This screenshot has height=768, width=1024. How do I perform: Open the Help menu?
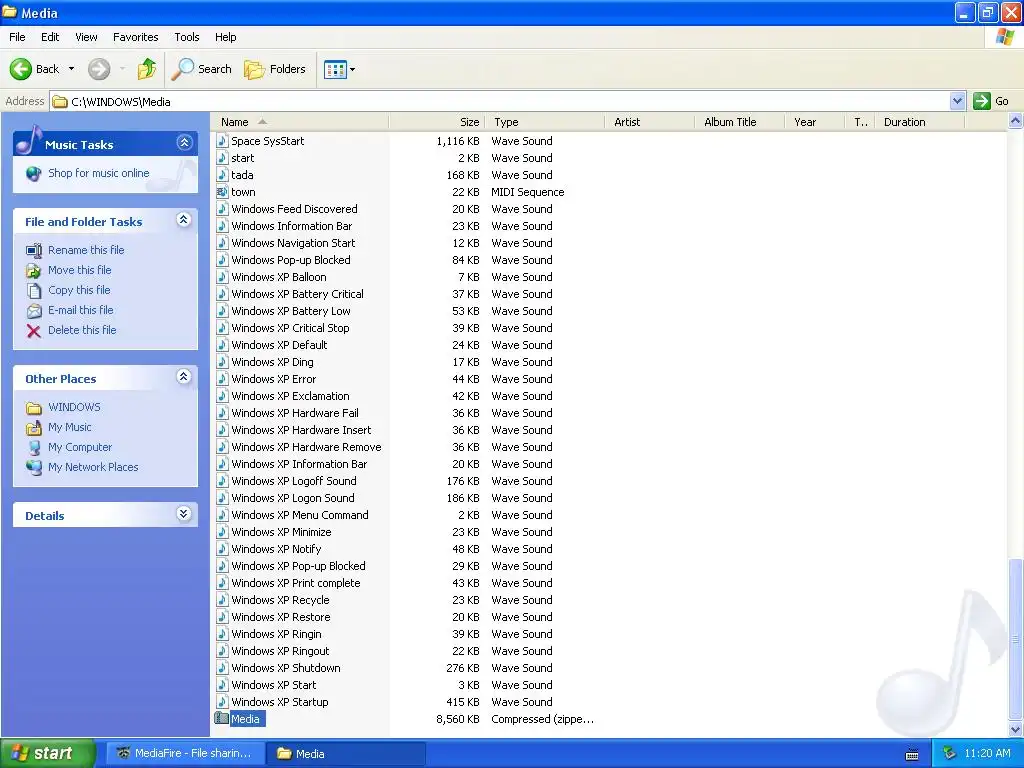point(225,37)
